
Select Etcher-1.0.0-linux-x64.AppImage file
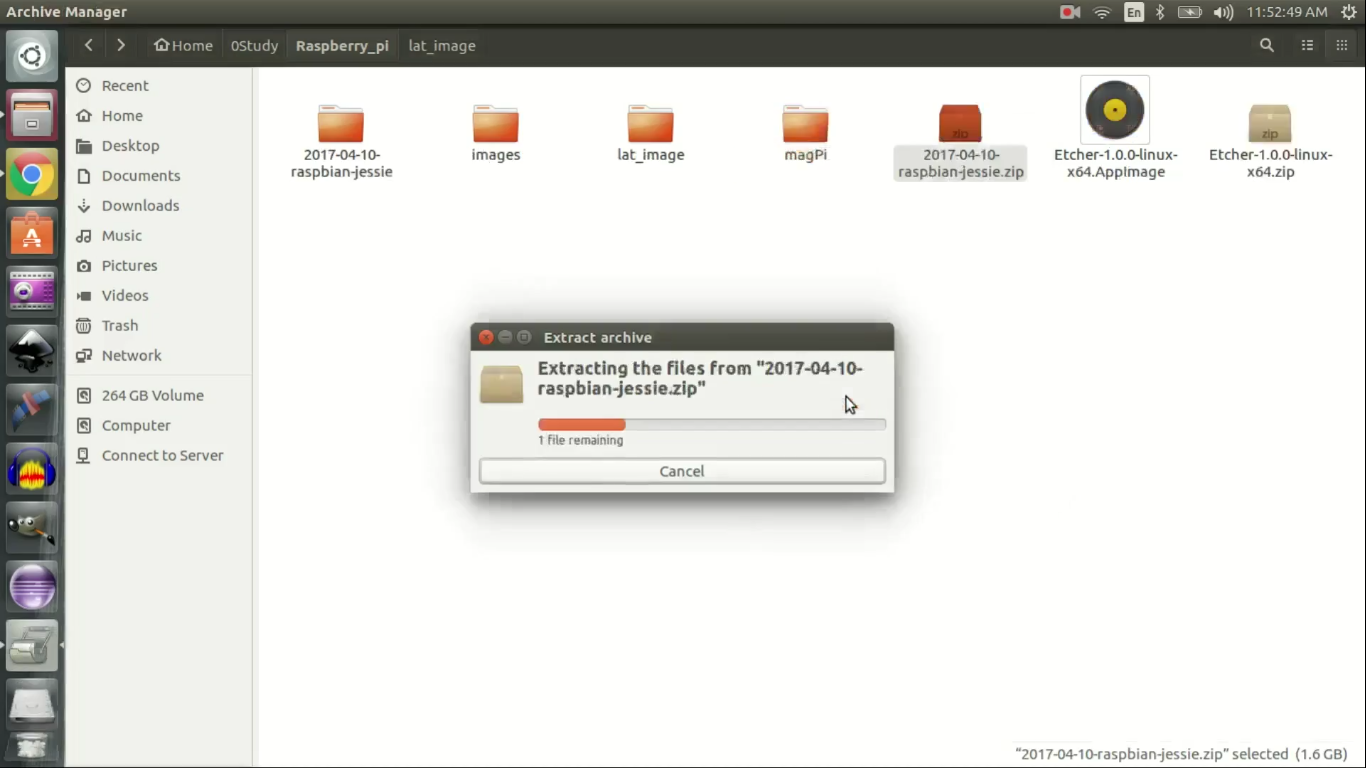click(x=1115, y=128)
